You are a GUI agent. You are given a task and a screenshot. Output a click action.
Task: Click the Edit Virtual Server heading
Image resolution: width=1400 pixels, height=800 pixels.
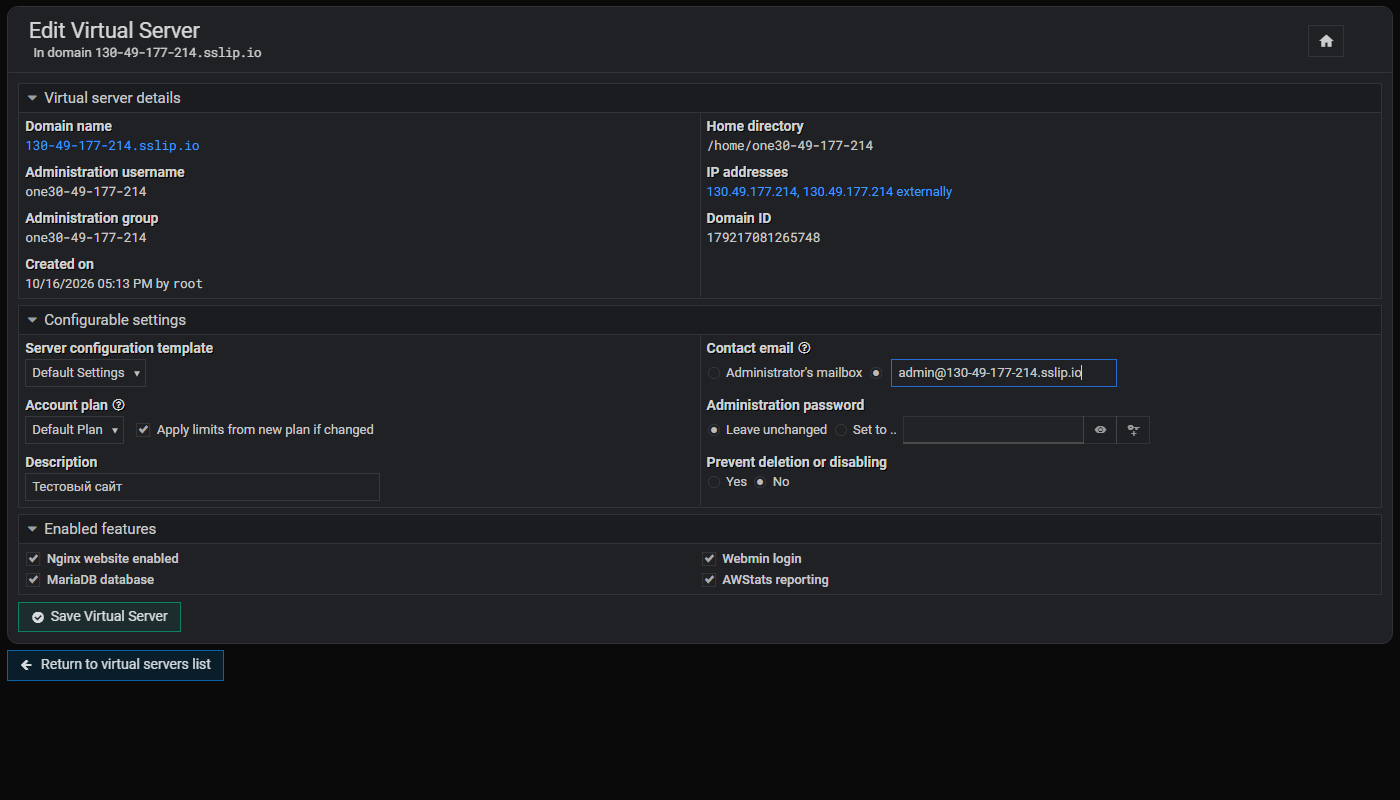click(114, 31)
